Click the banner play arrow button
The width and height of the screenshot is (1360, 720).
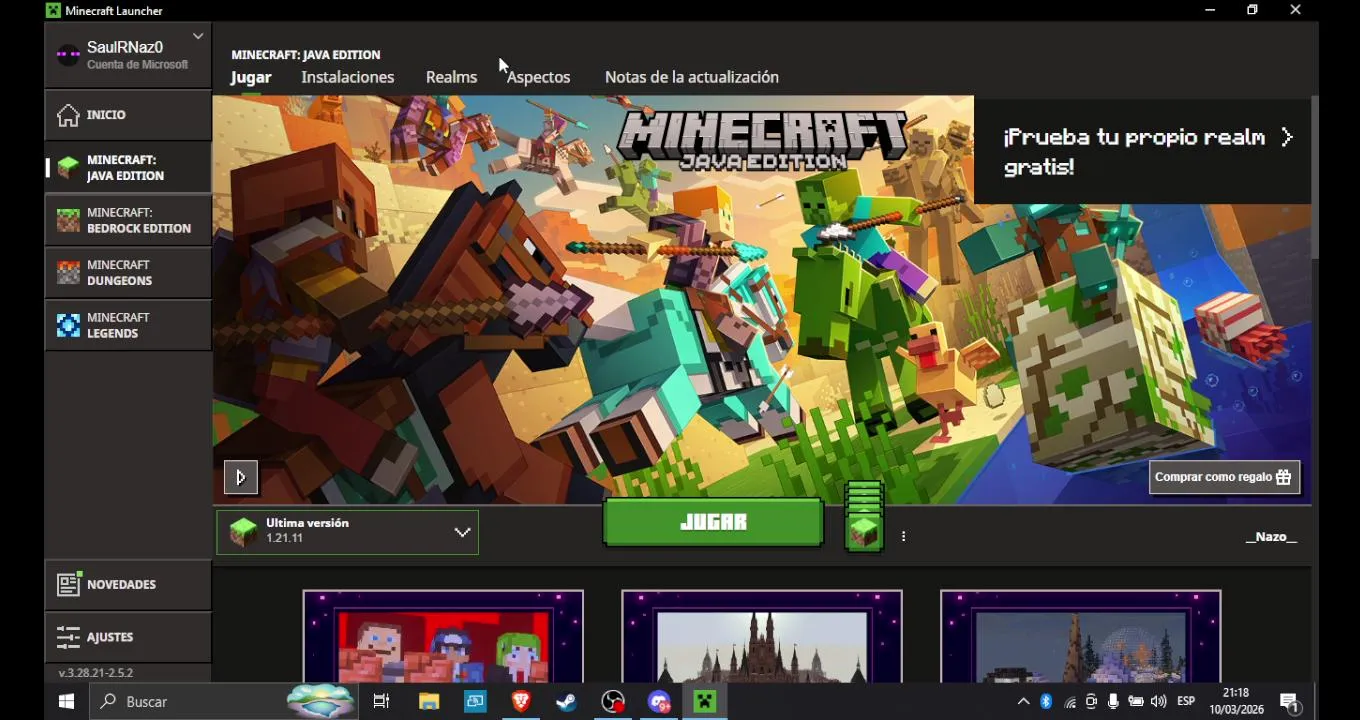point(240,478)
